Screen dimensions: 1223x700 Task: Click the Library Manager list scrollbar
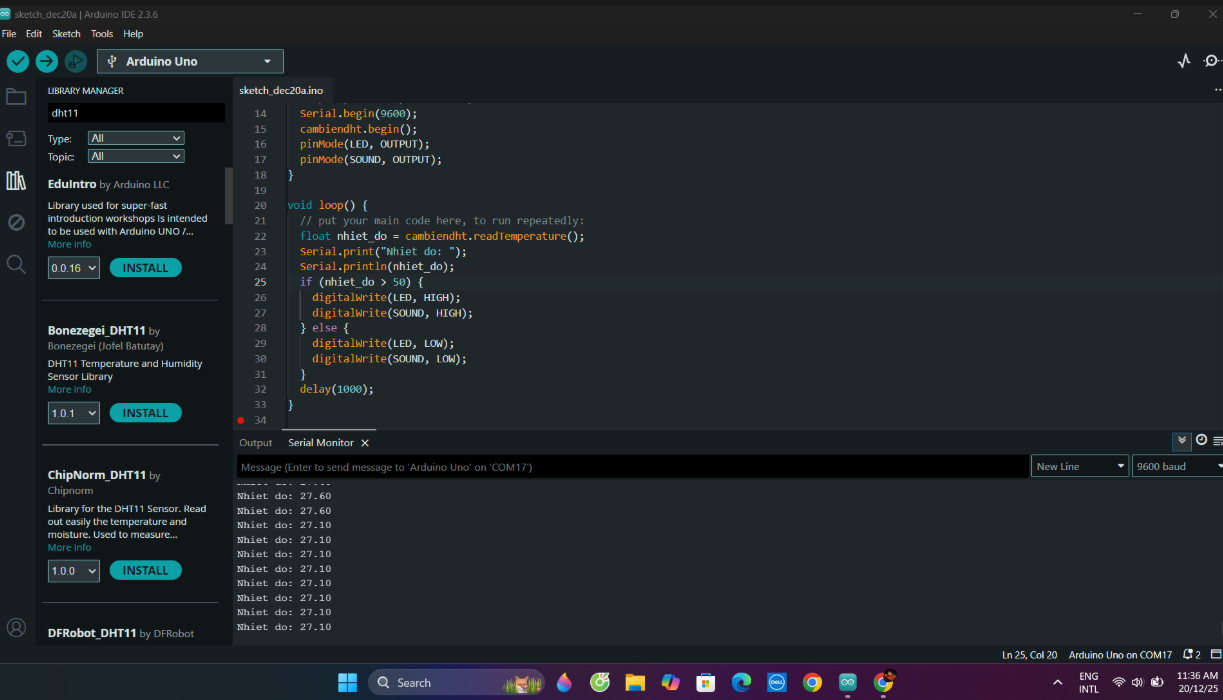pyautogui.click(x=229, y=195)
